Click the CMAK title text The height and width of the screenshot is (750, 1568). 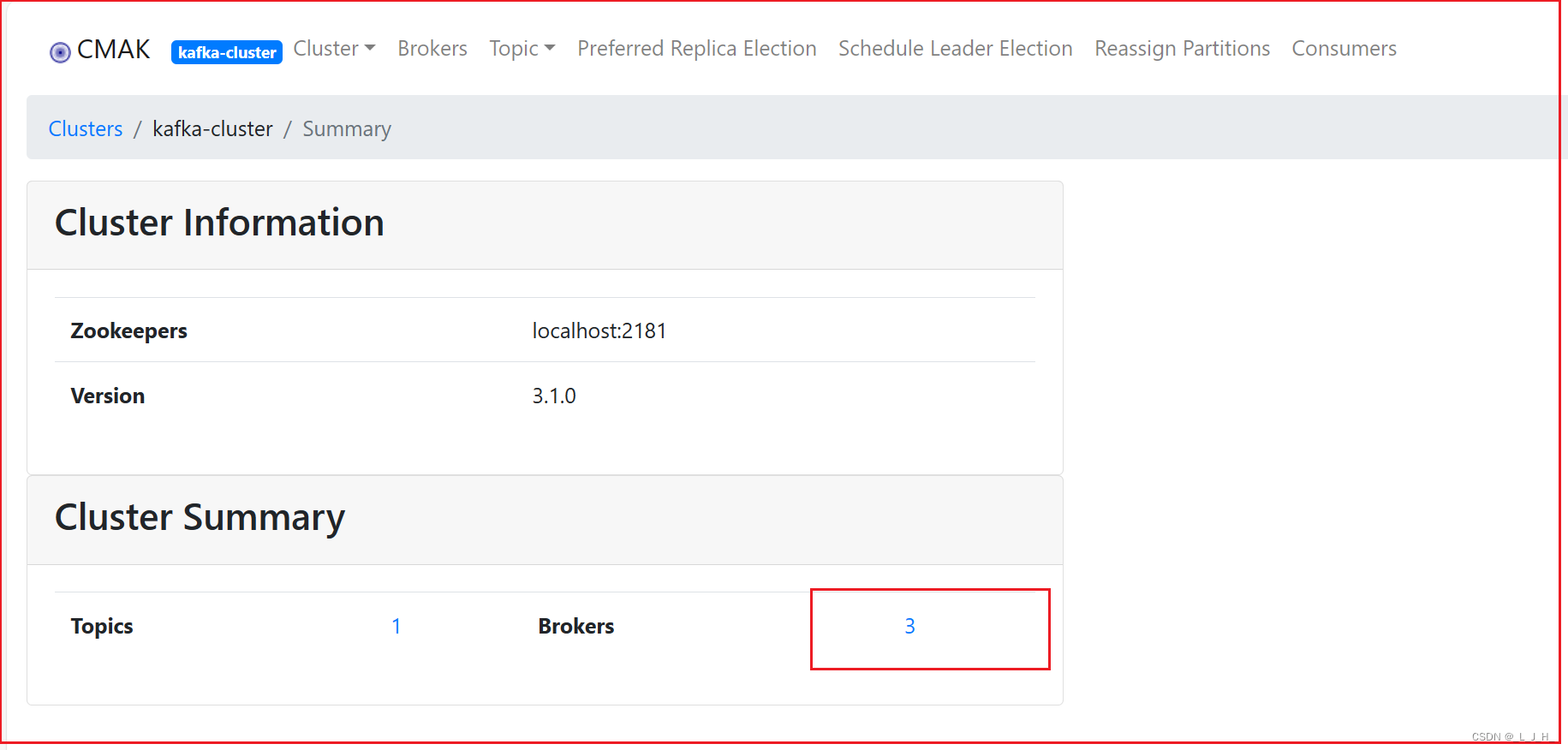tap(113, 49)
